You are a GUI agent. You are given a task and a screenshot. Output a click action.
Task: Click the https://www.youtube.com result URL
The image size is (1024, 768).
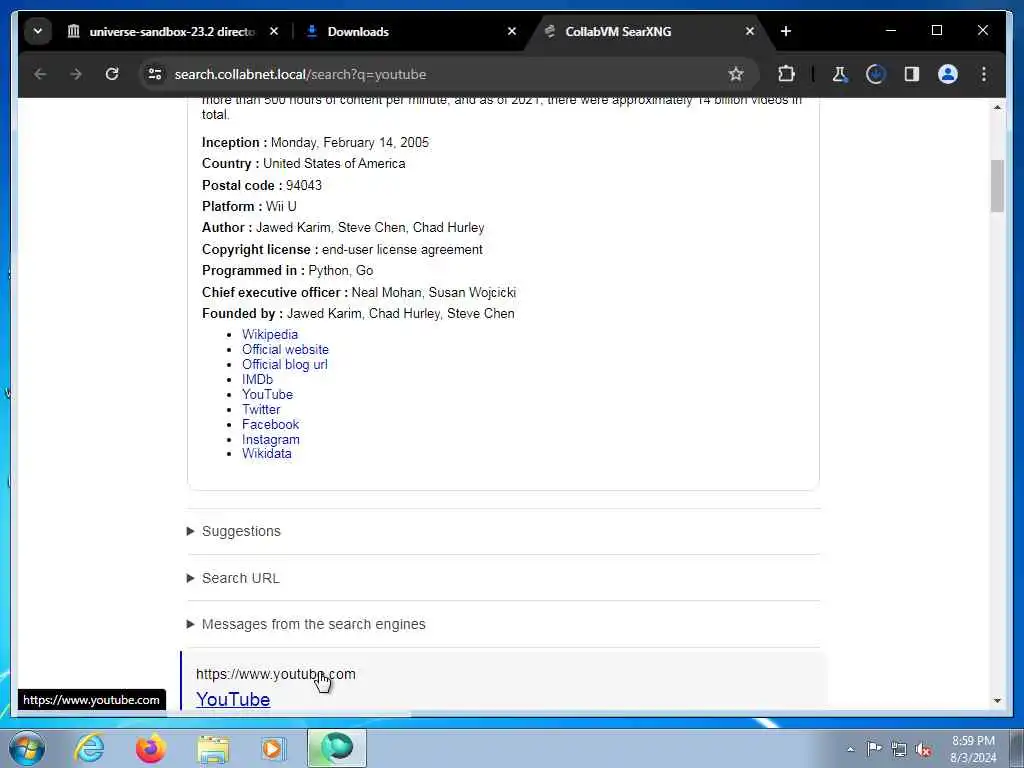click(276, 674)
